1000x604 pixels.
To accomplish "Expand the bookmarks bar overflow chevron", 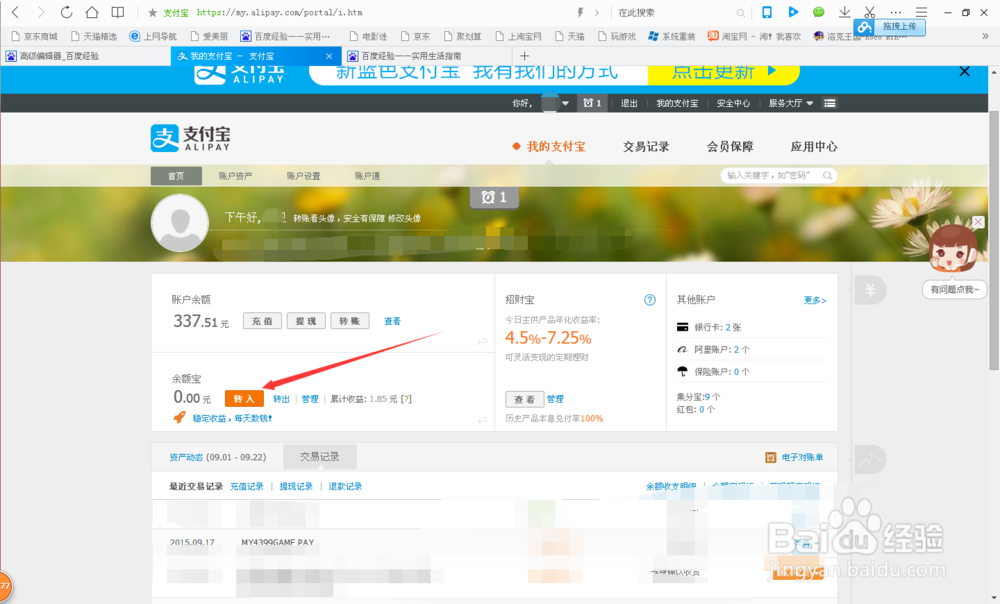I will (x=985, y=36).
